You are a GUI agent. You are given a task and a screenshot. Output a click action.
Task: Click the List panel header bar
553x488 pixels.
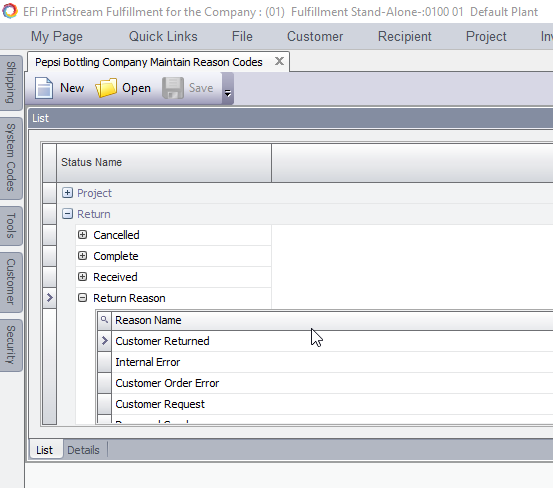[x=291, y=118]
